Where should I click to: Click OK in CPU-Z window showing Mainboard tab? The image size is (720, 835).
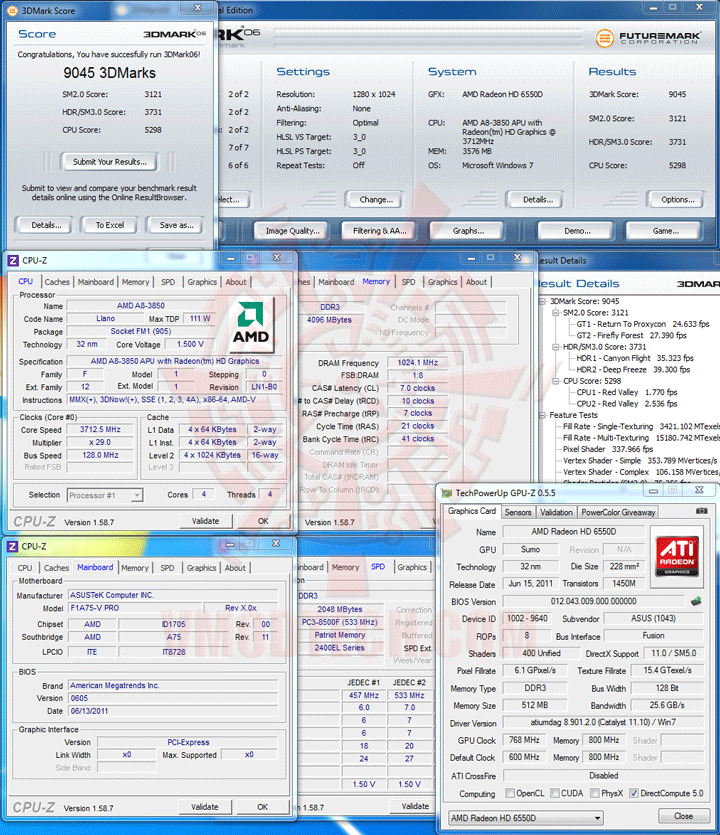pyautogui.click(x=263, y=807)
